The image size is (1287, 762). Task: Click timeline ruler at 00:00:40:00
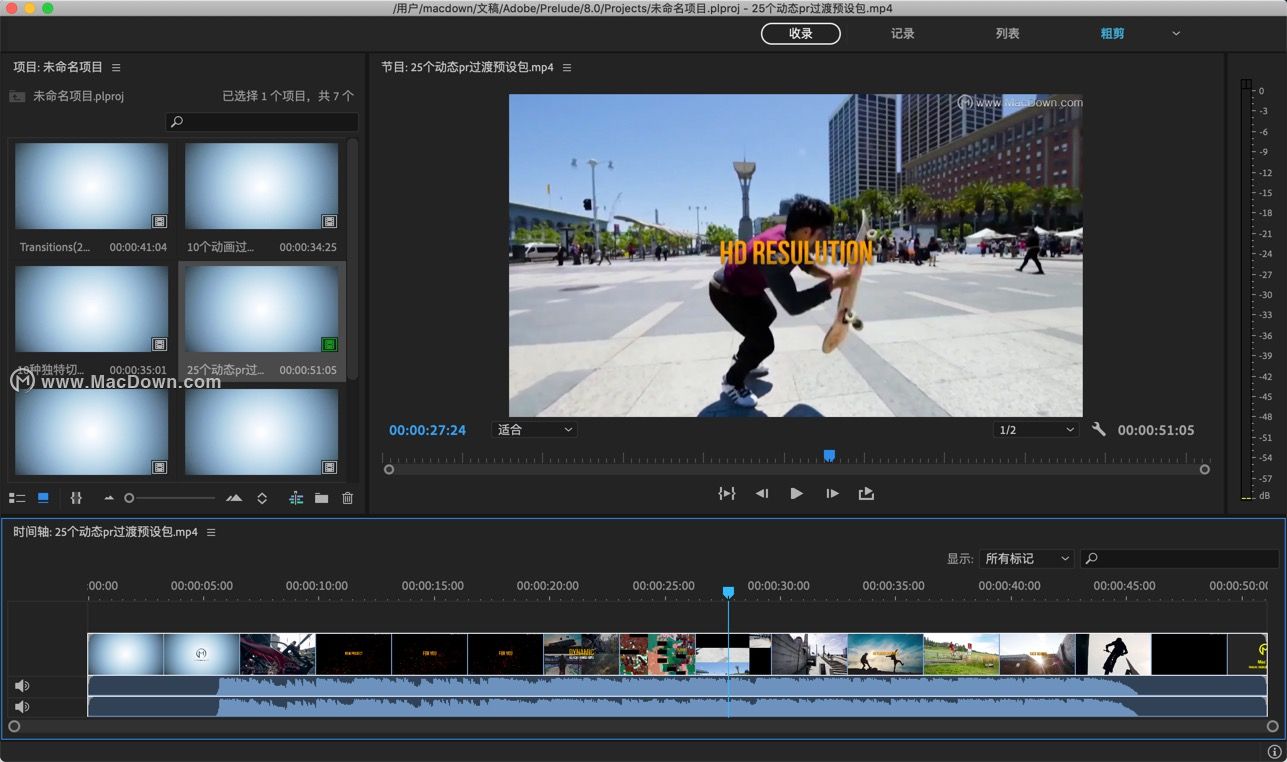(1009, 586)
